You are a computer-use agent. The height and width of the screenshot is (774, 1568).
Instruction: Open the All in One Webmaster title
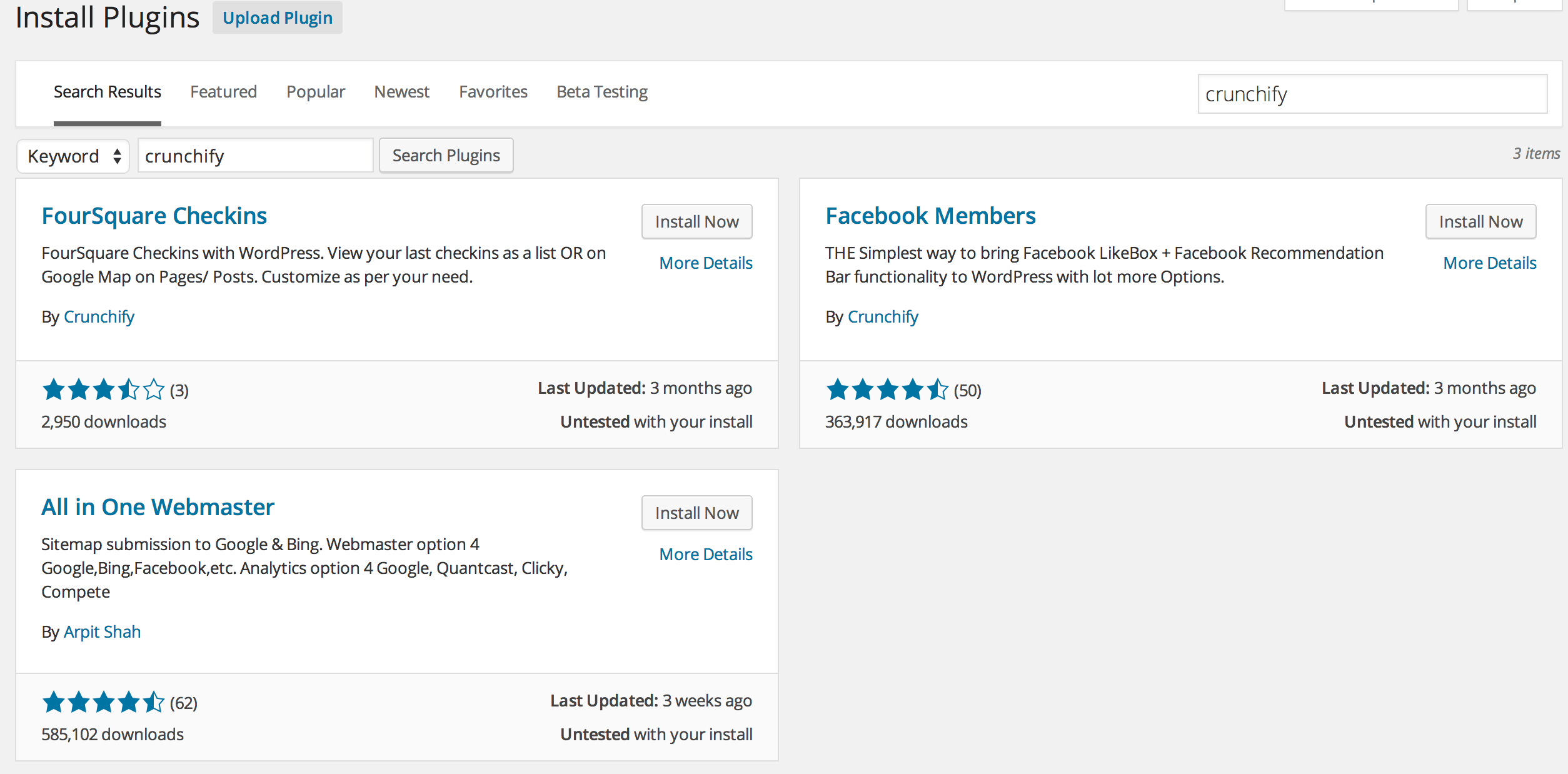(x=158, y=507)
